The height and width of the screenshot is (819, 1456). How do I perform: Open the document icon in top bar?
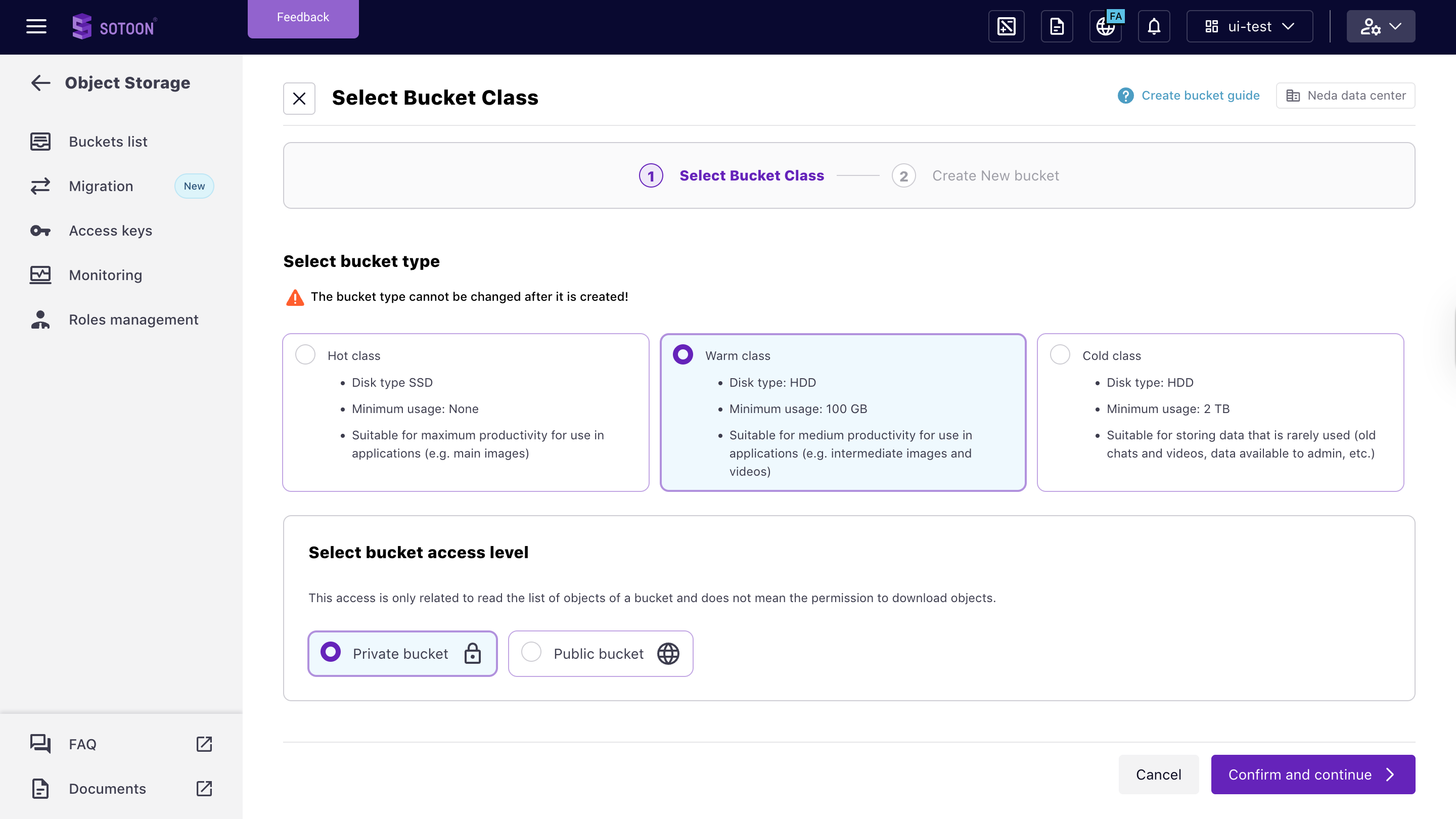click(1057, 27)
